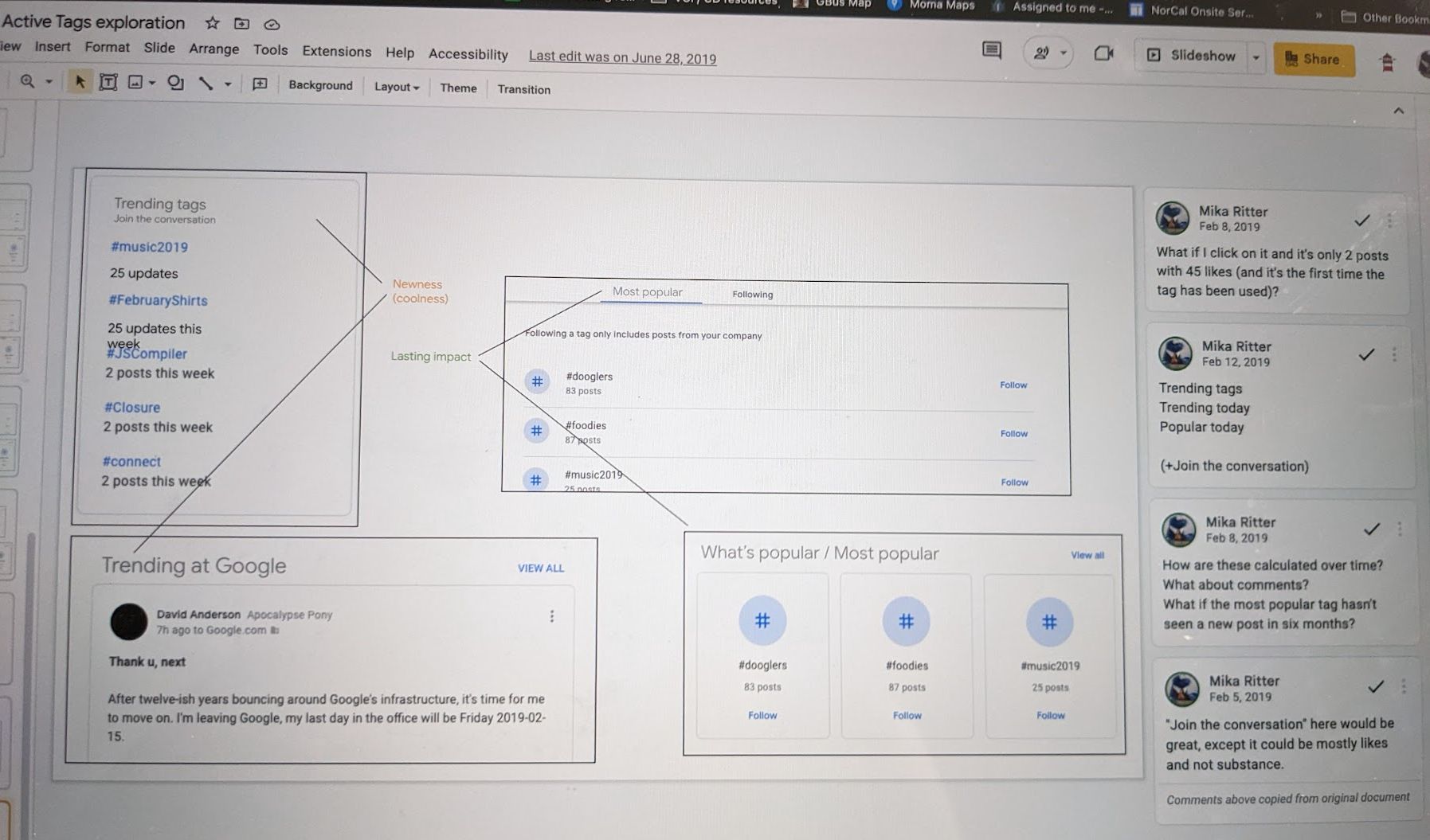Viewport: 1430px width, 840px height.
Task: Open the Other Bookmarks folder
Action: [1385, 17]
